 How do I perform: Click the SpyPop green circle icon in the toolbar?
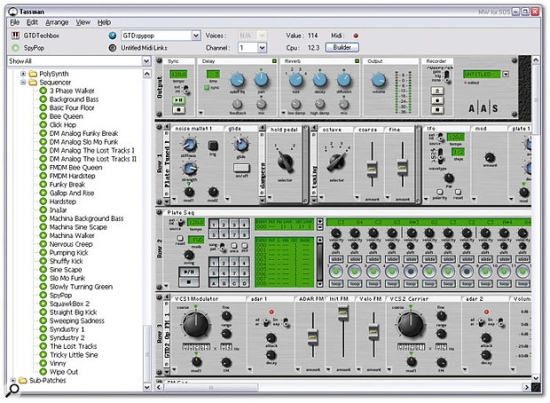pos(15,48)
